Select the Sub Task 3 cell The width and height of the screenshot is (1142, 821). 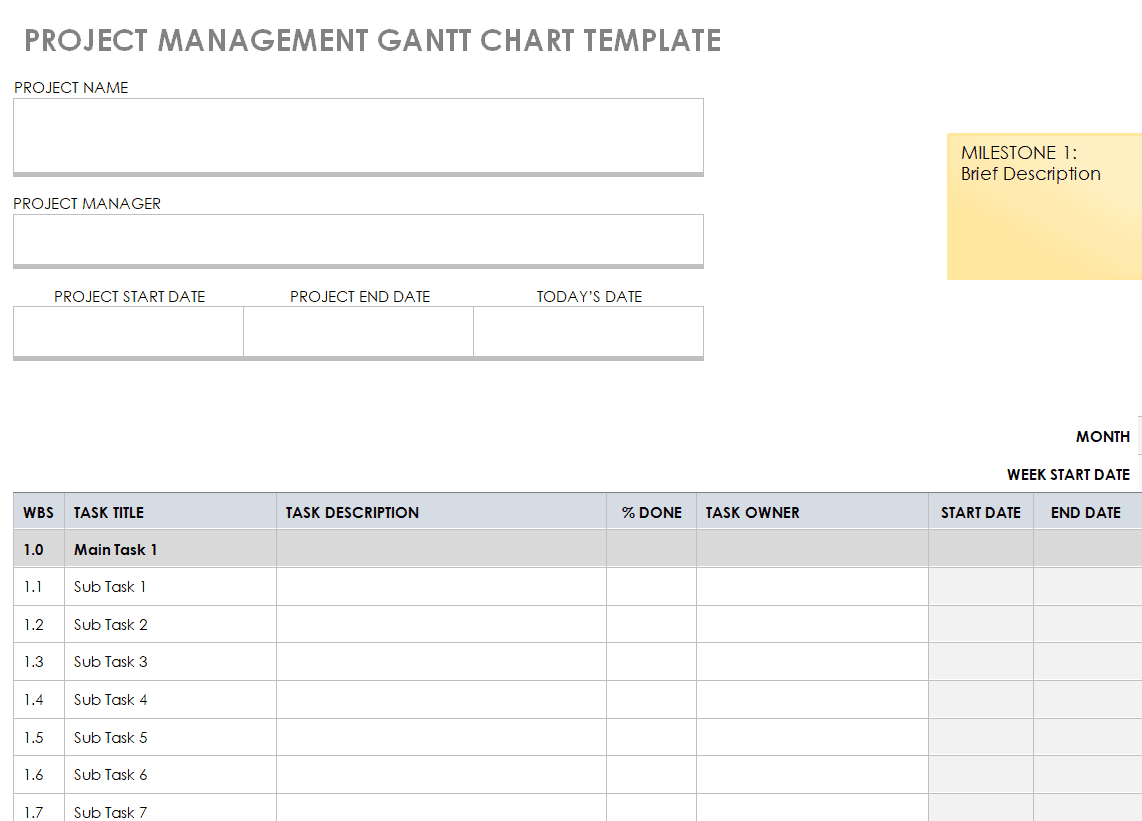170,661
